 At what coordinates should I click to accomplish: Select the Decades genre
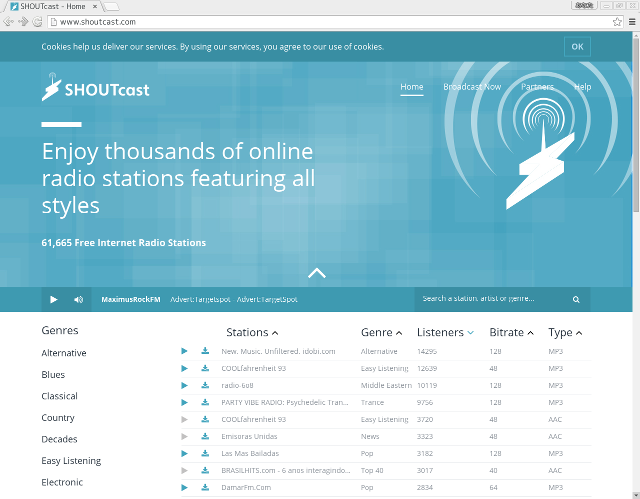tap(59, 439)
